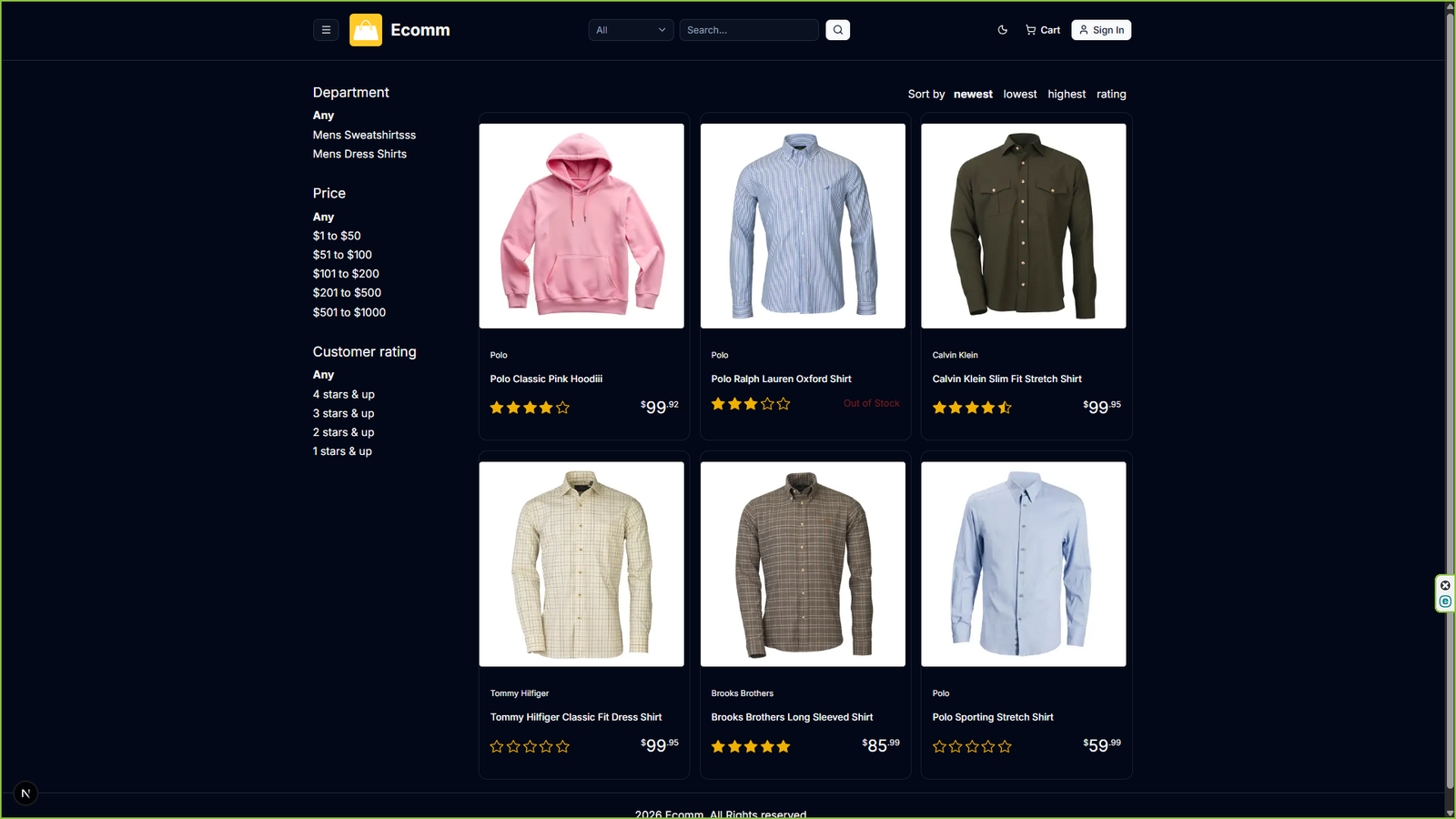This screenshot has width=1456, height=819.
Task: Go to Ecomm home via brand text
Action: coord(420,30)
